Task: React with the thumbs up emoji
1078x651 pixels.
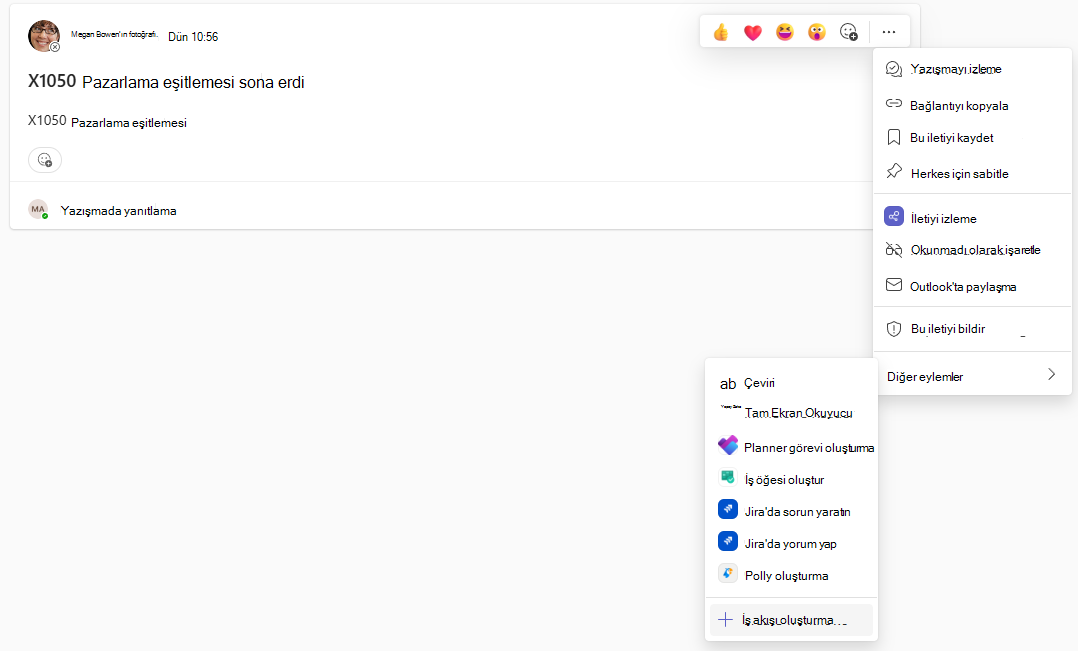Action: pos(720,32)
